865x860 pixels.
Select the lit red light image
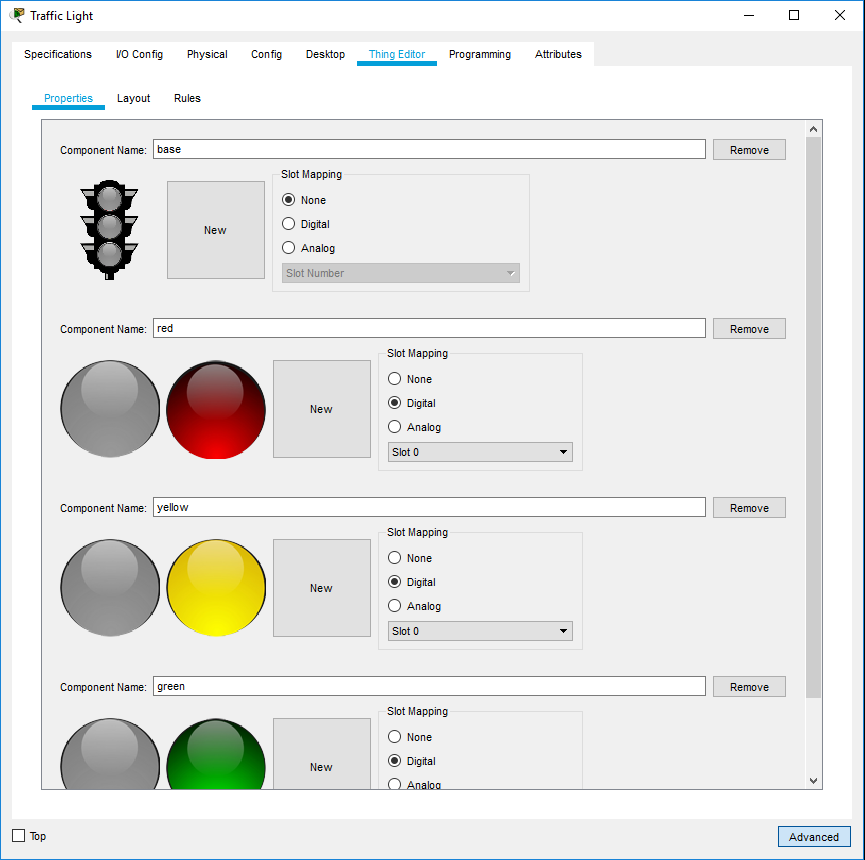(216, 409)
